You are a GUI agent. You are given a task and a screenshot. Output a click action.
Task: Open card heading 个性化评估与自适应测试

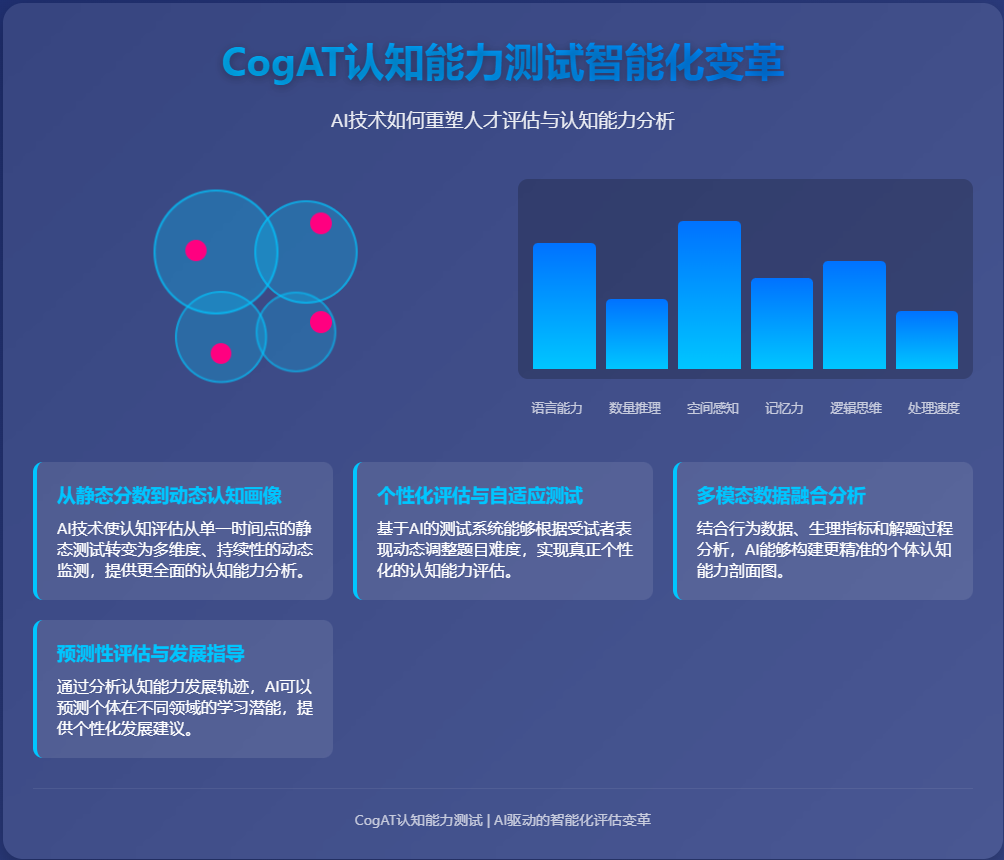[x=480, y=495]
